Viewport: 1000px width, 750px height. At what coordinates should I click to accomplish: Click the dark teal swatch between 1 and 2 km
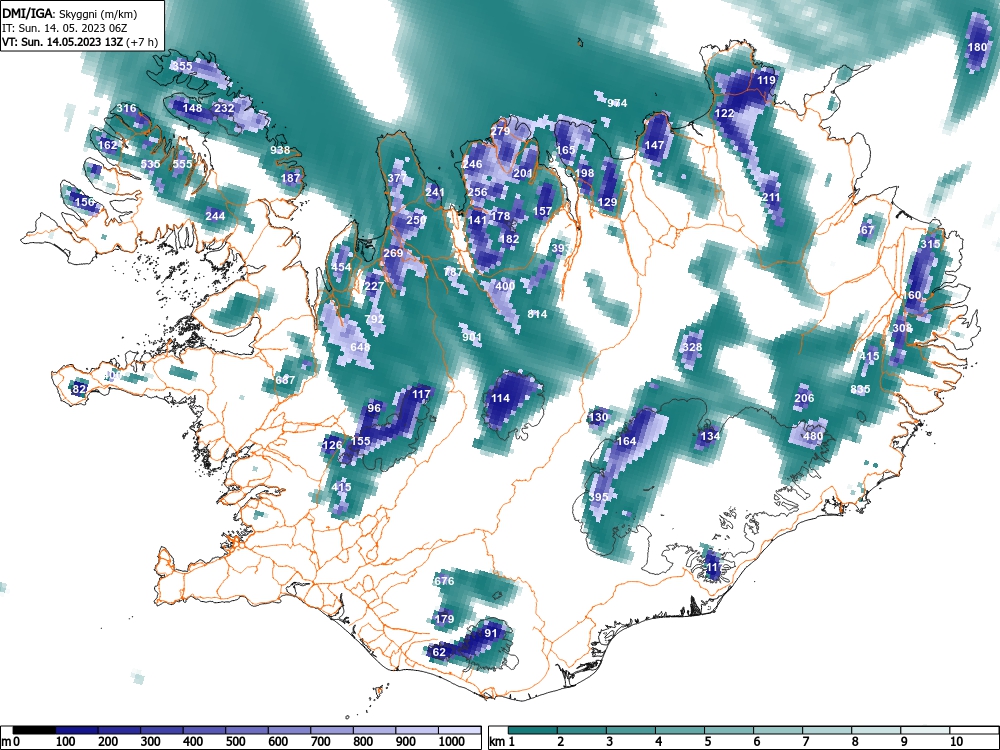533,730
